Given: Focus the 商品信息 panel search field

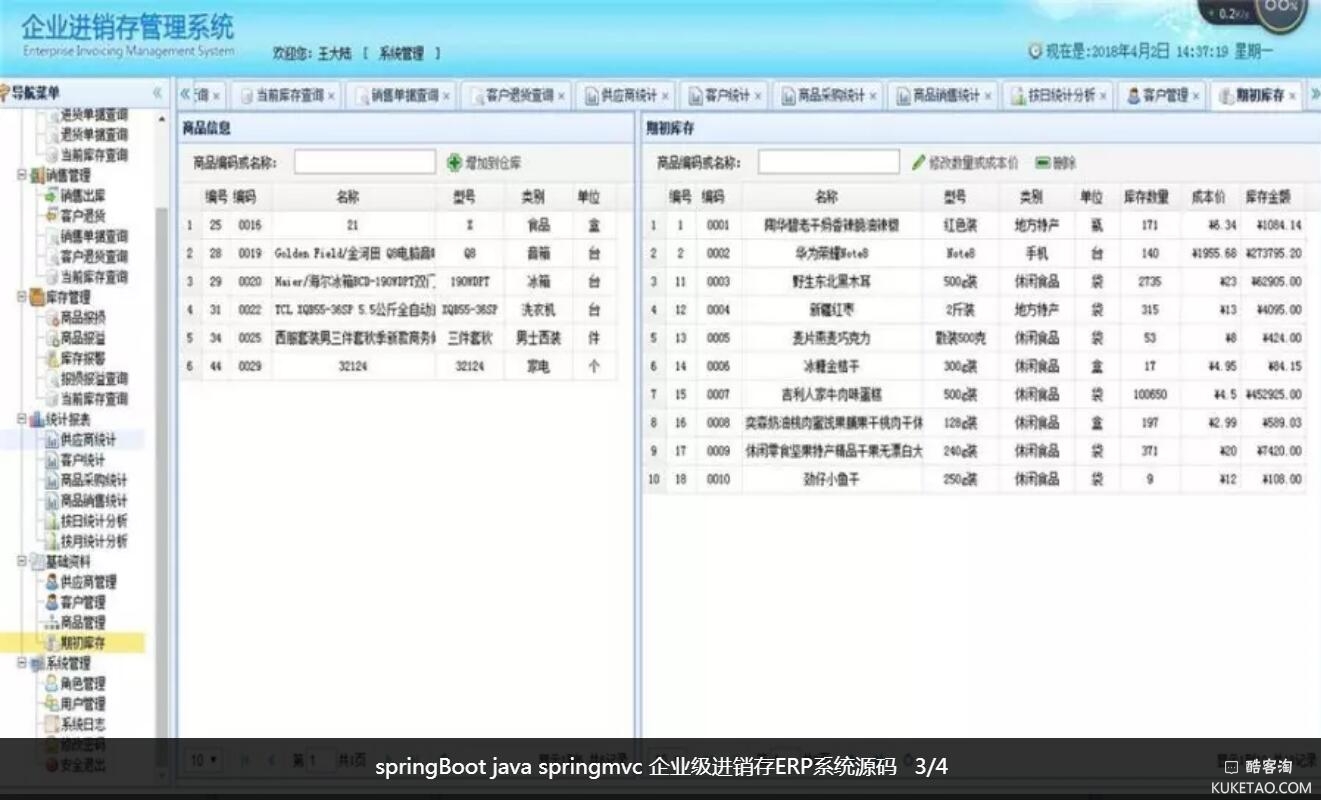Looking at the screenshot, I should 365,162.
